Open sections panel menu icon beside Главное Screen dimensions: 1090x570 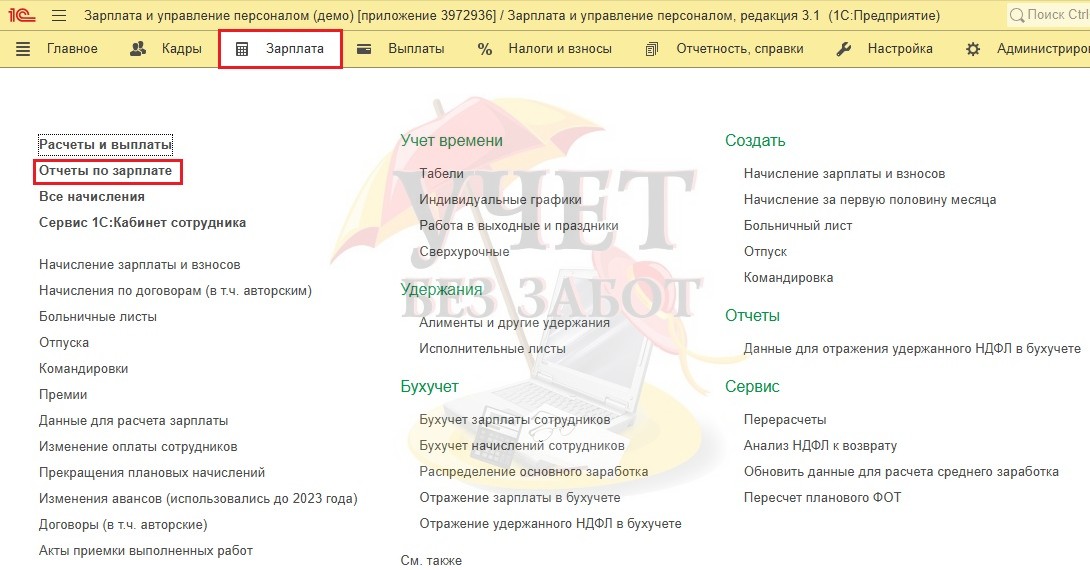[23, 49]
